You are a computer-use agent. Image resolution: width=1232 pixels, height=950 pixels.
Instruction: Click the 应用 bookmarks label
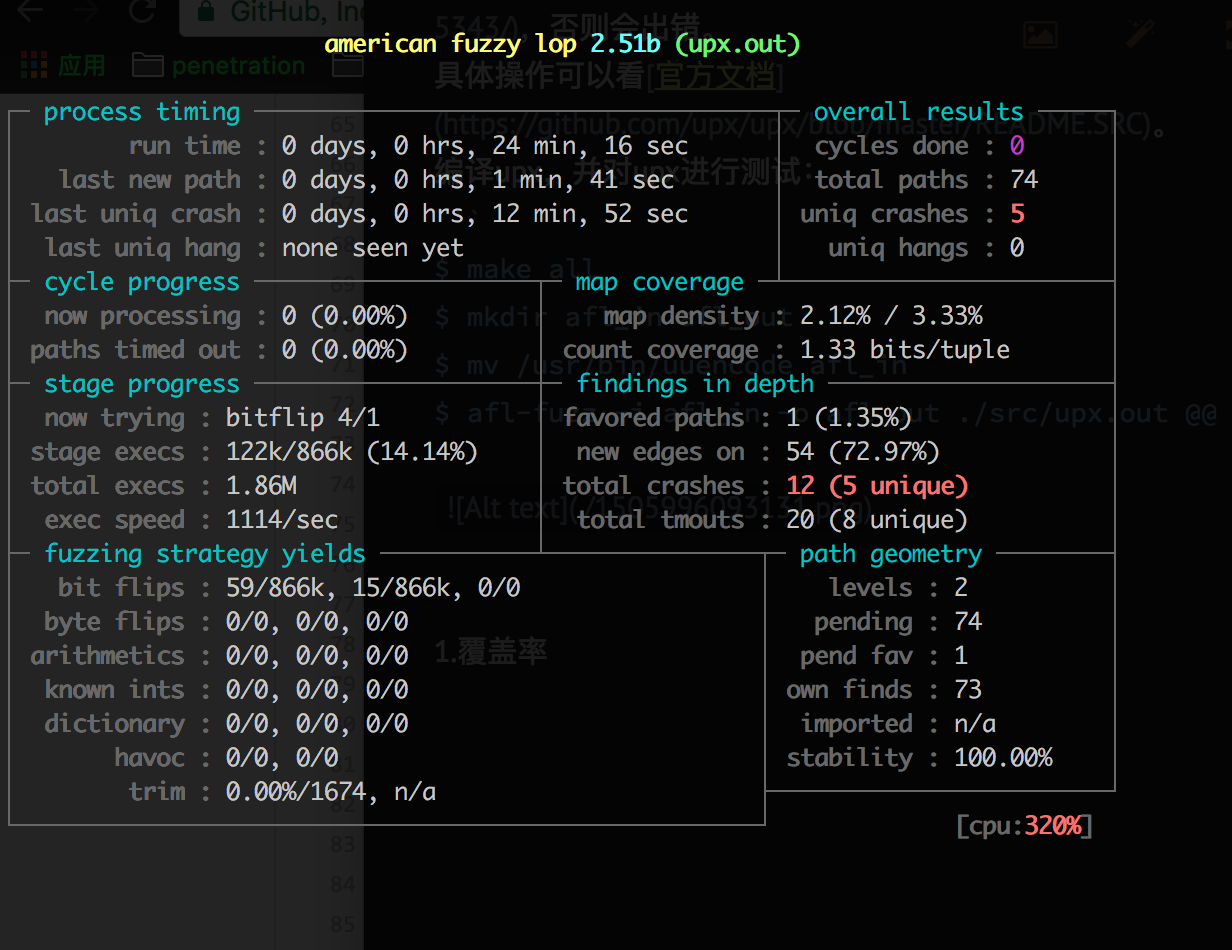click(82, 66)
